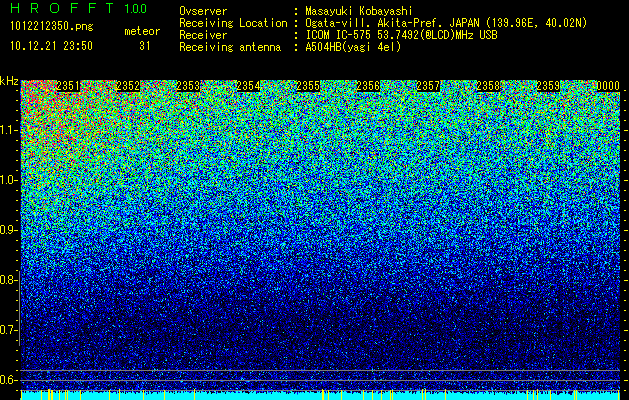The height and width of the screenshot is (400, 629).
Task: Click the 0.9 frequency axis label
Action: pyautogui.click(x=9, y=230)
